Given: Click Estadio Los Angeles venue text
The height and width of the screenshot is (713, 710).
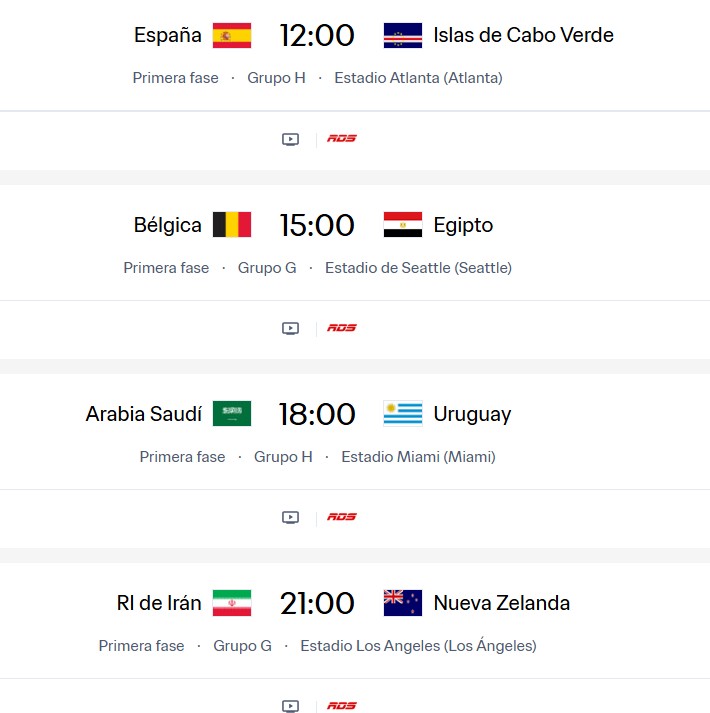Looking at the screenshot, I should coord(418,646).
